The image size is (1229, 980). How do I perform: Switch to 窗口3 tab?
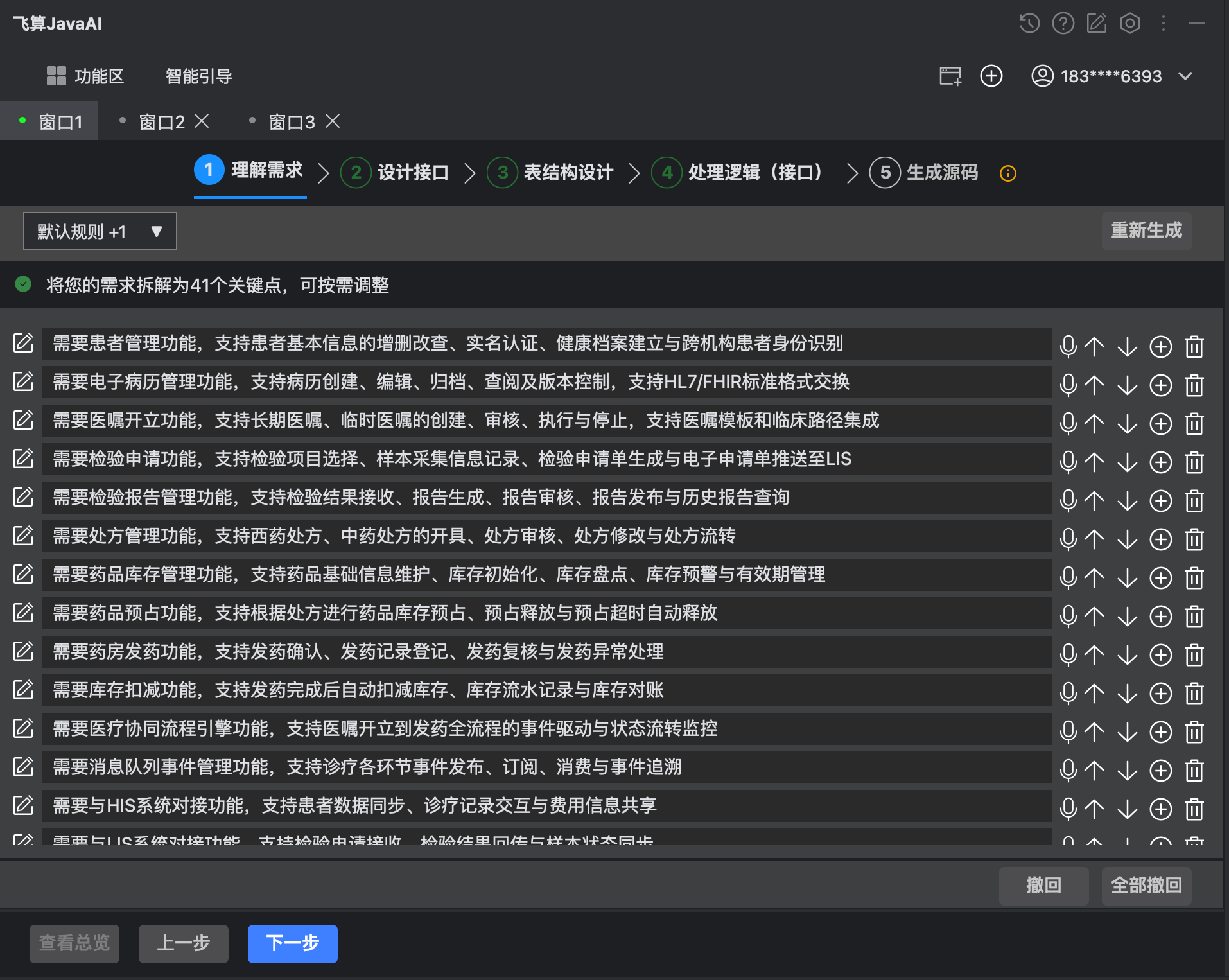tap(292, 121)
